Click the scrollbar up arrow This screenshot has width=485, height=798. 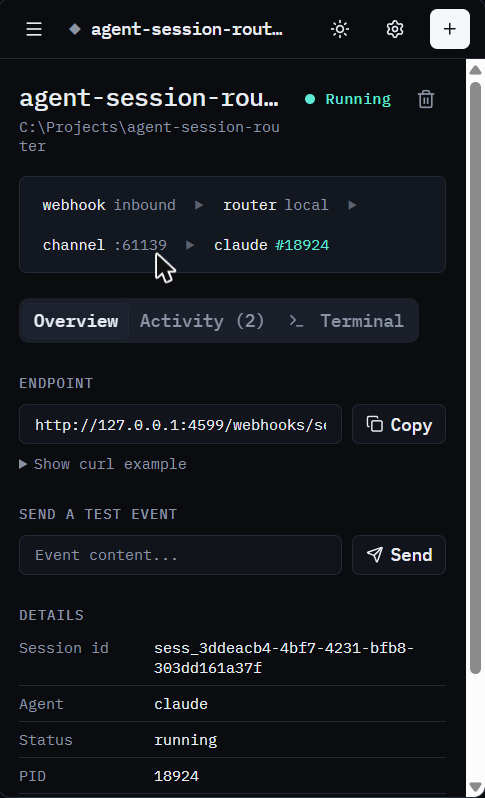[475, 70]
